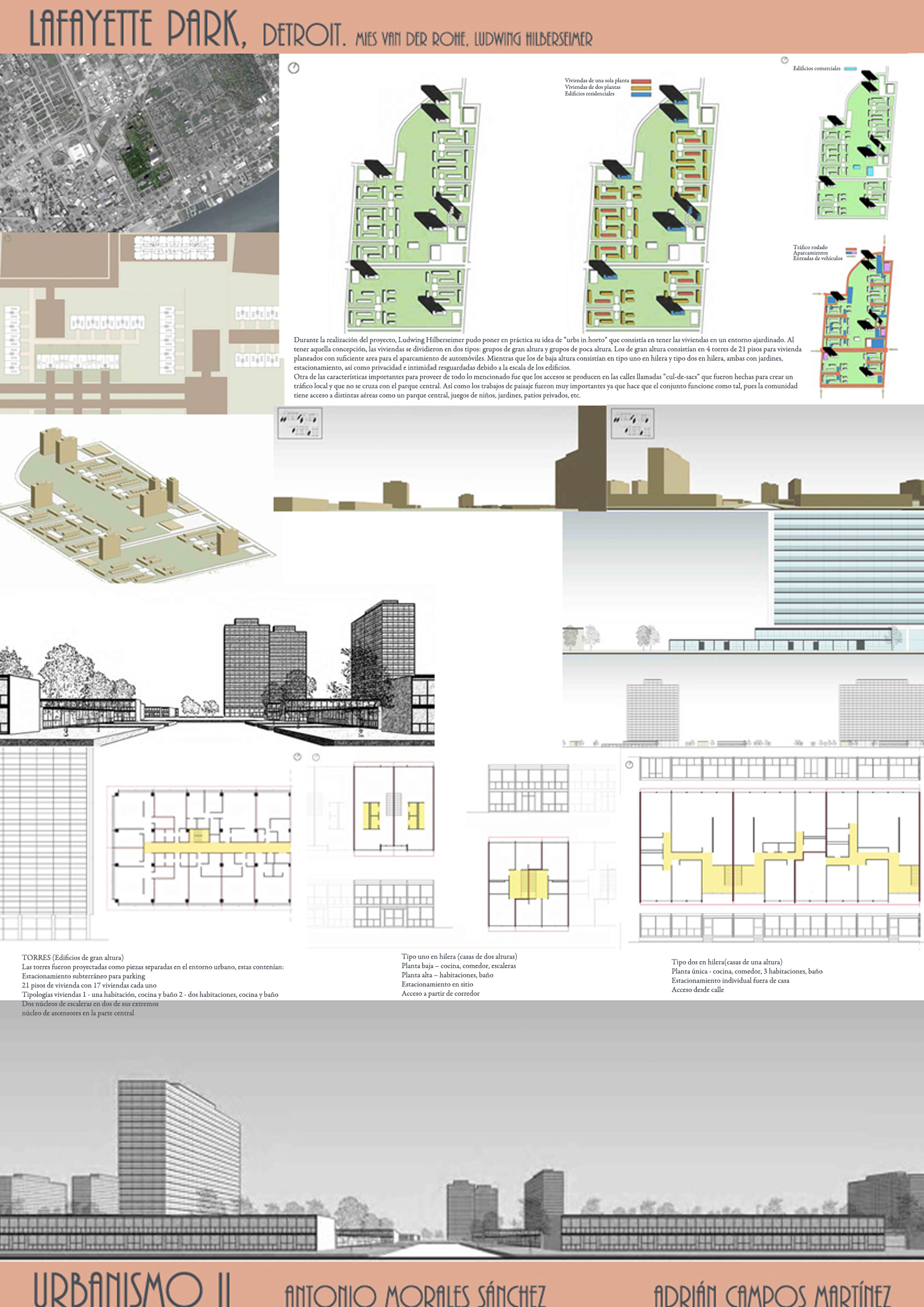Screen dimensions: 924x1307
Task: Click the square row-house plan with the yellow stair core
Action: [528, 884]
